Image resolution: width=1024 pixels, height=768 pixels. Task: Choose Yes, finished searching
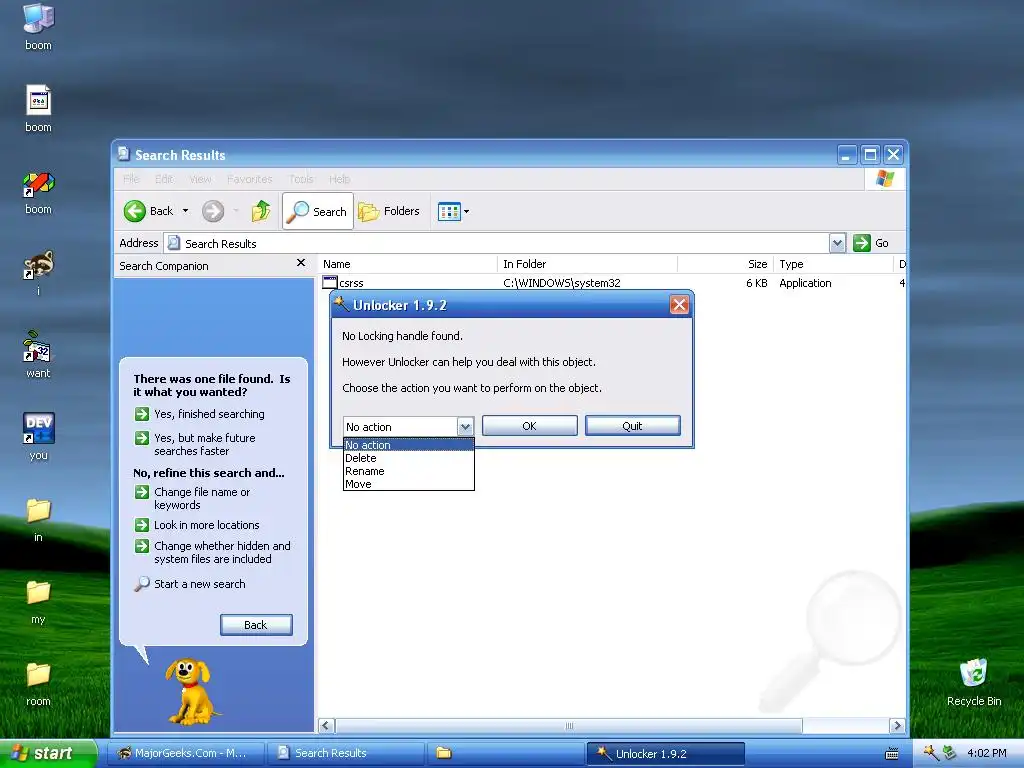click(x=208, y=414)
